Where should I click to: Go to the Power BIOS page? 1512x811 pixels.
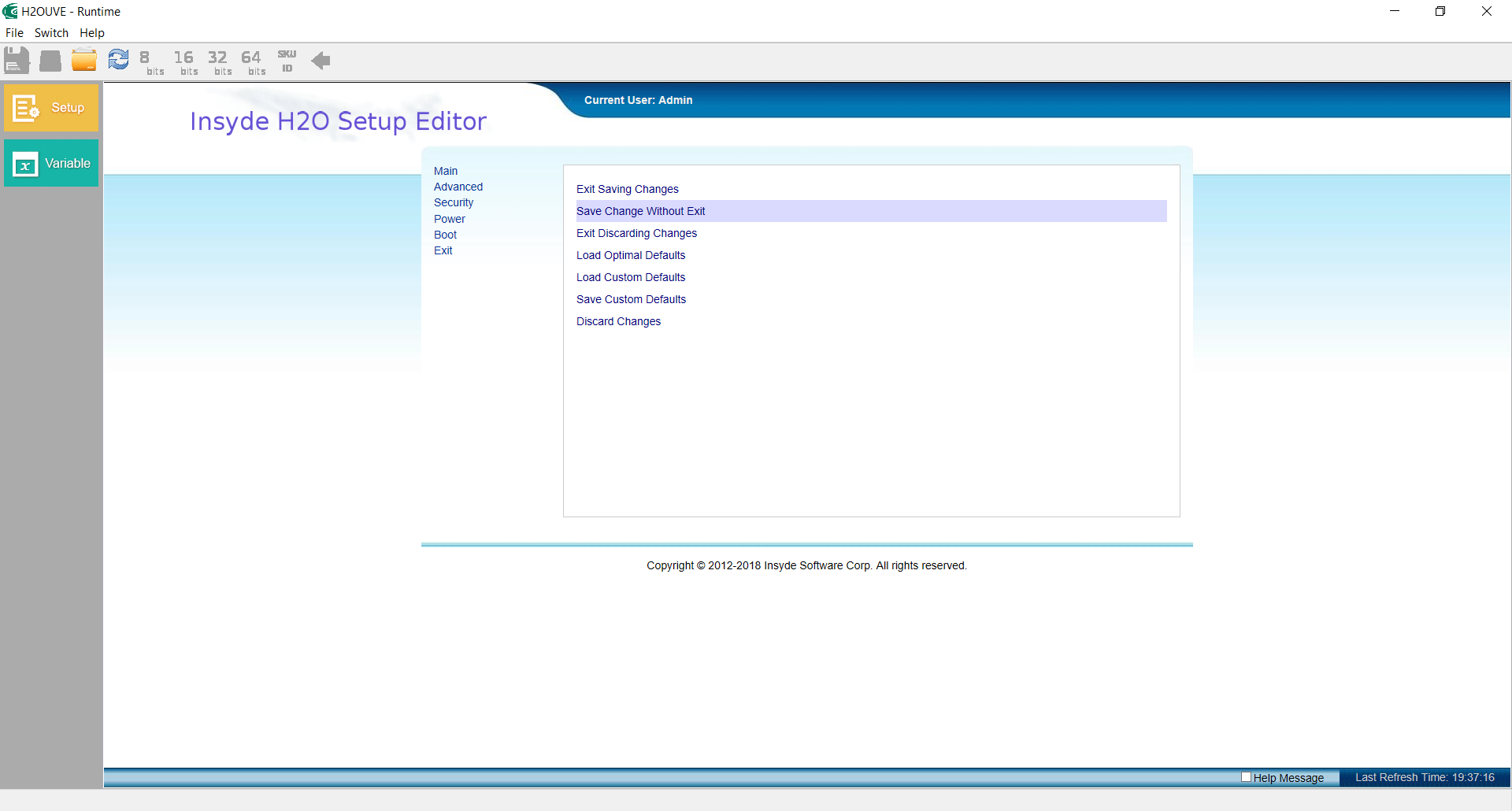450,219
